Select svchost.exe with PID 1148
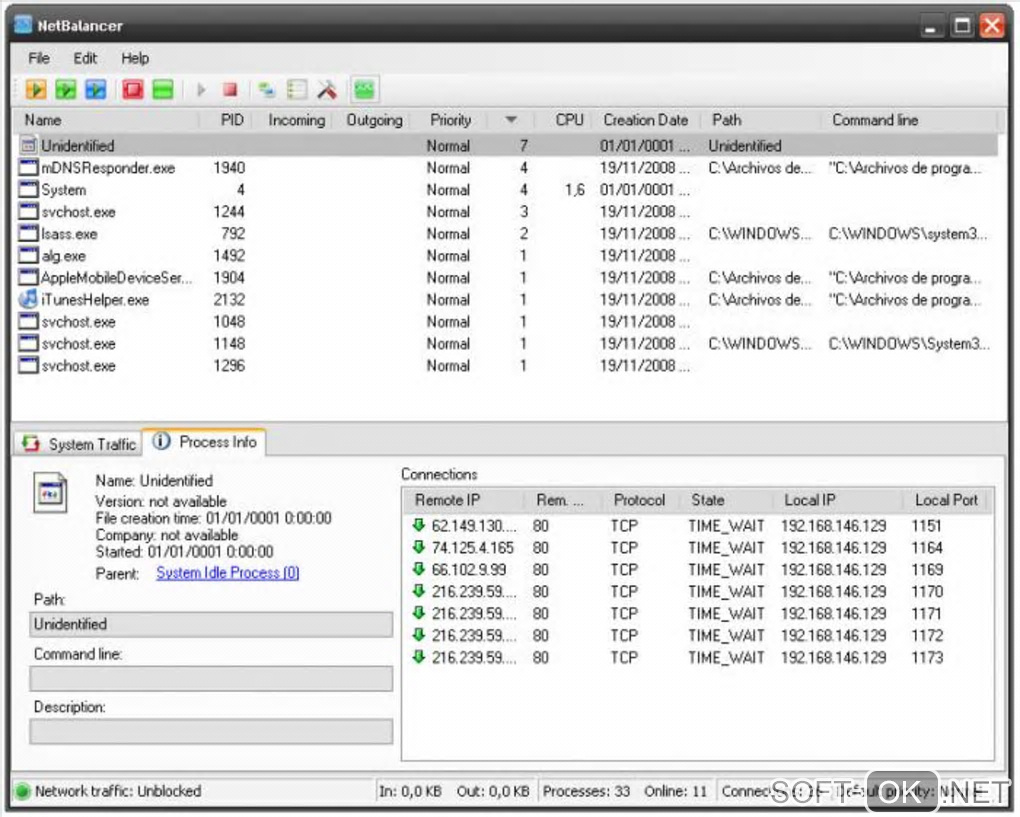This screenshot has width=1020, height=817. (x=507, y=343)
